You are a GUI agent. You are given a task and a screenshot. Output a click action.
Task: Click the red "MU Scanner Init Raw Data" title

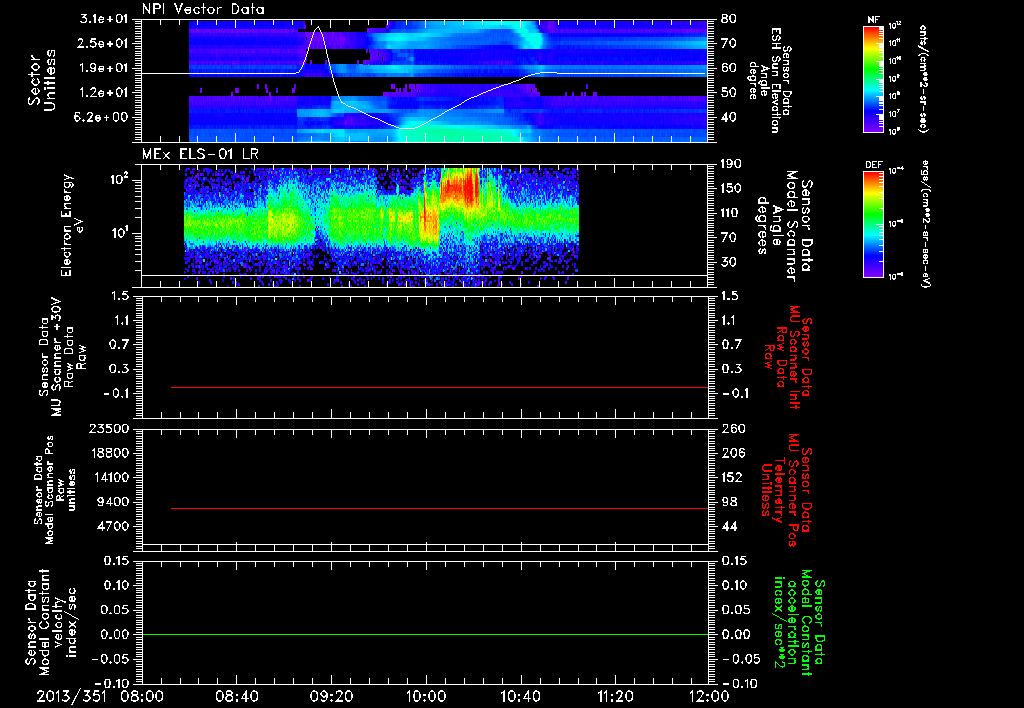tap(788, 357)
